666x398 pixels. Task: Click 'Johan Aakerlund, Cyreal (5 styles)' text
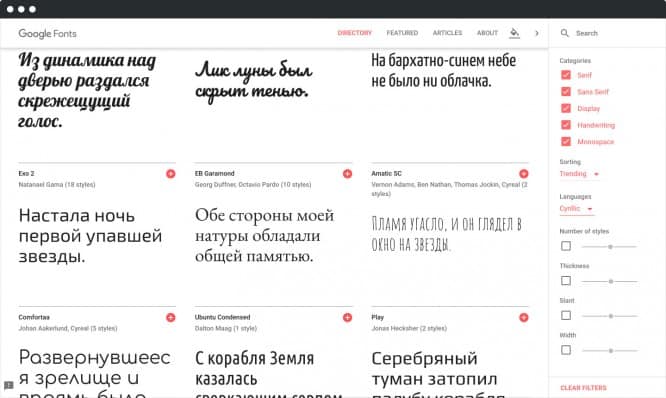68,328
